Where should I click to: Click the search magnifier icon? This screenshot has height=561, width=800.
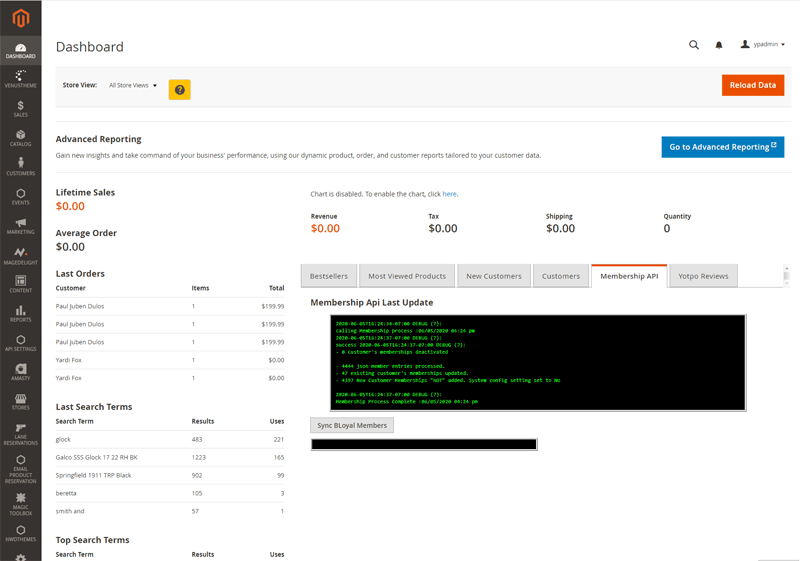(x=694, y=45)
